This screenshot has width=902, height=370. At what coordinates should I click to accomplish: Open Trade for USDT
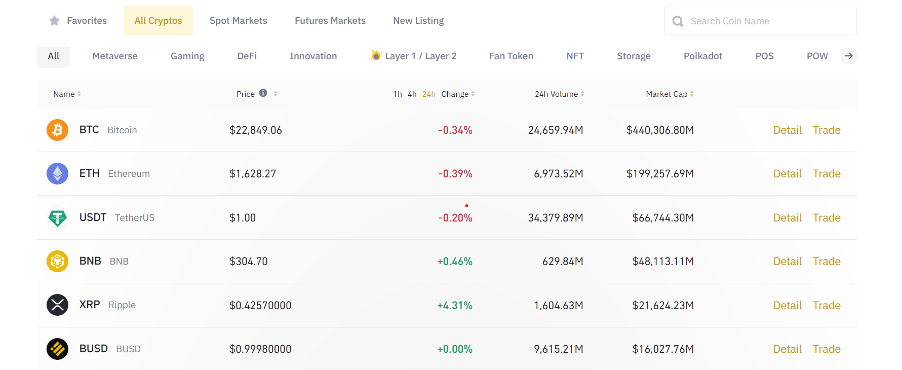(x=827, y=218)
